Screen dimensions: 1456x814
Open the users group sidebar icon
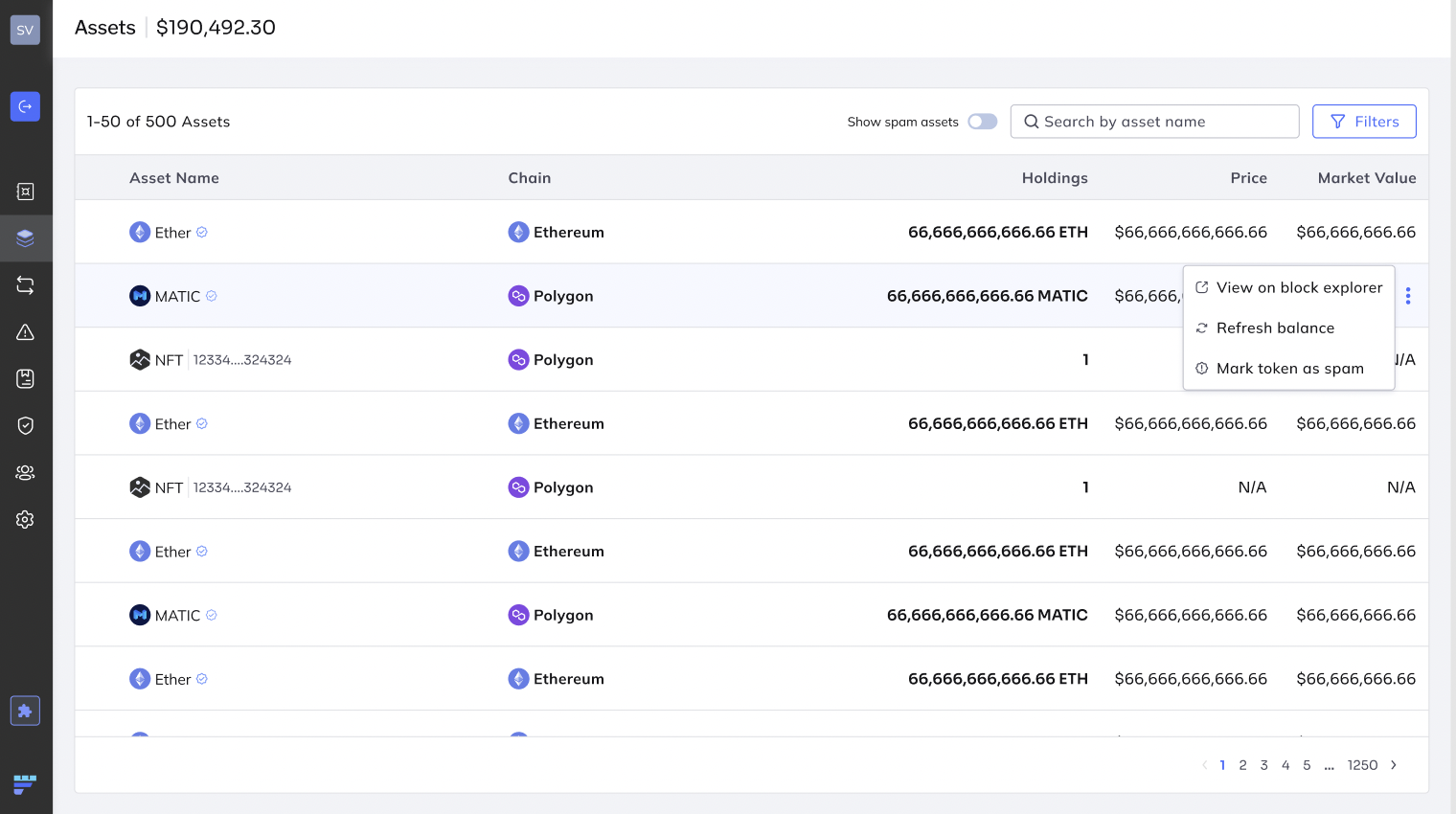26,472
